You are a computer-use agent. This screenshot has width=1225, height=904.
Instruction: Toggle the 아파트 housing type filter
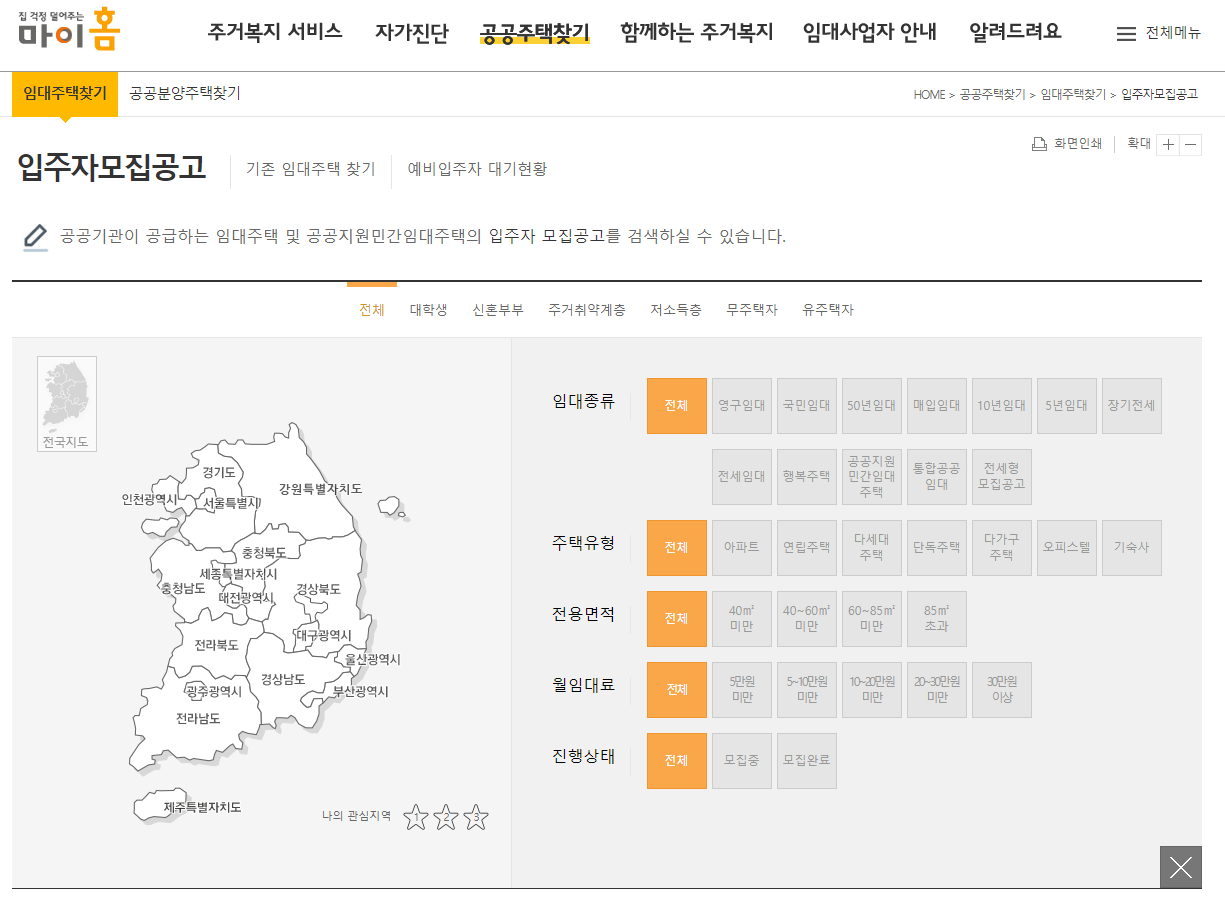coord(741,547)
